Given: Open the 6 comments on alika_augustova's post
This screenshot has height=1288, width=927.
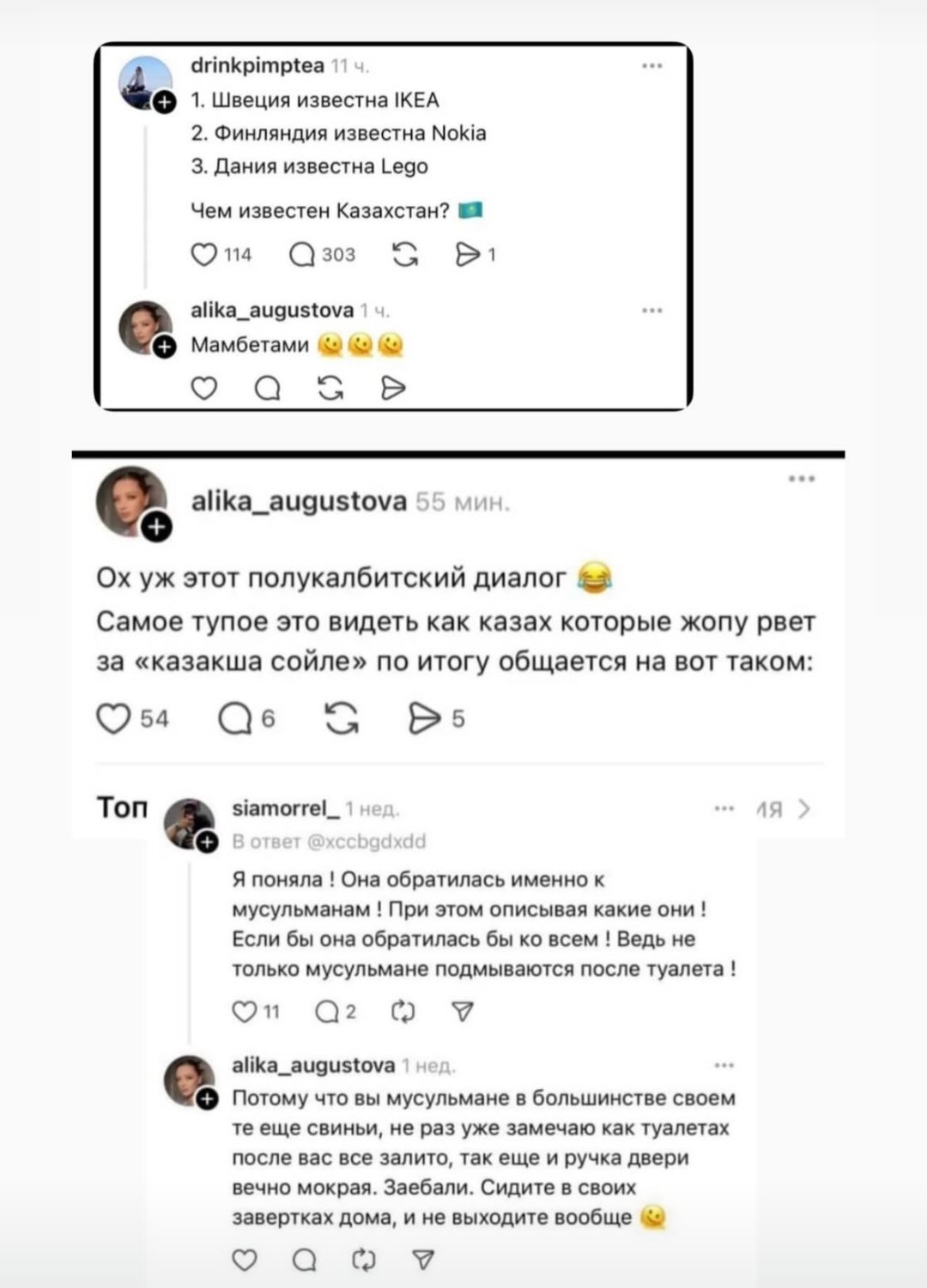Looking at the screenshot, I should [x=235, y=718].
